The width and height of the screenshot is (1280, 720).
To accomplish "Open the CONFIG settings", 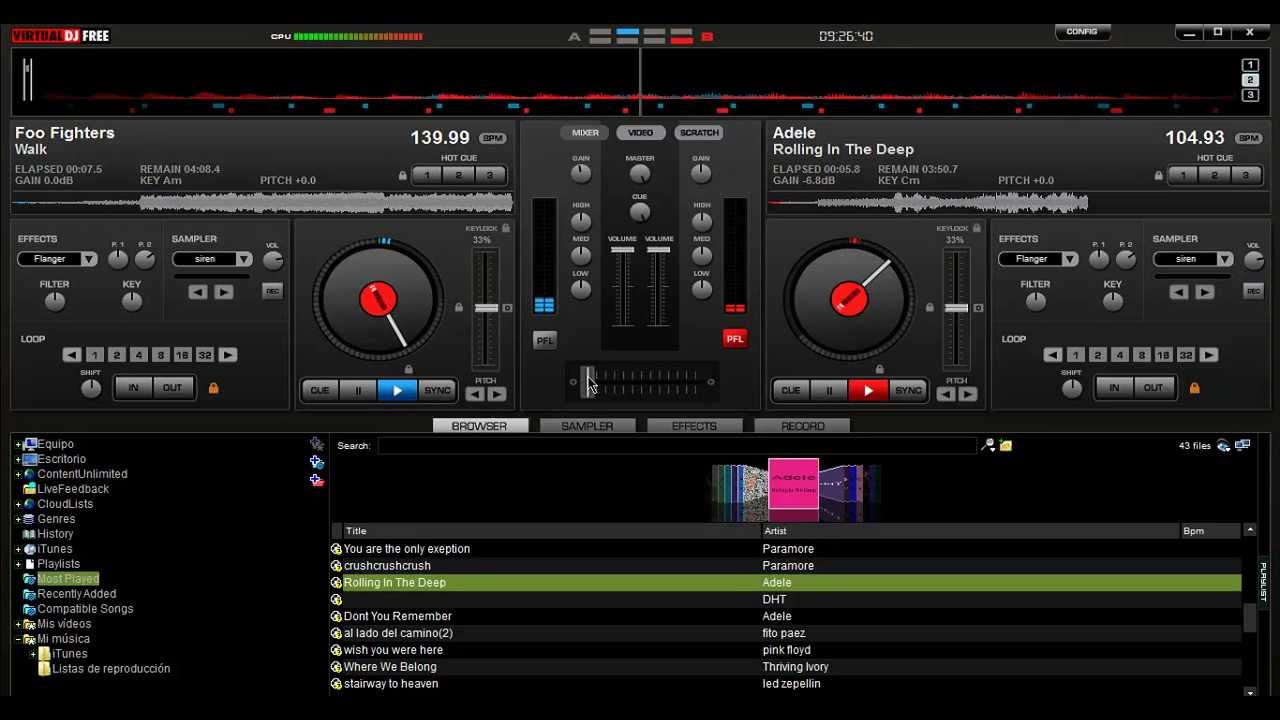I will tap(1082, 32).
